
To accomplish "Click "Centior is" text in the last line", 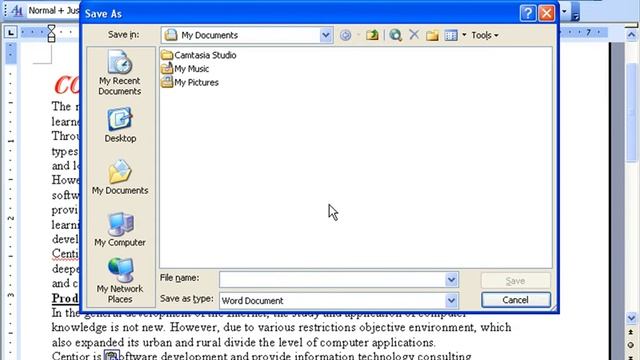I will (76, 356).
